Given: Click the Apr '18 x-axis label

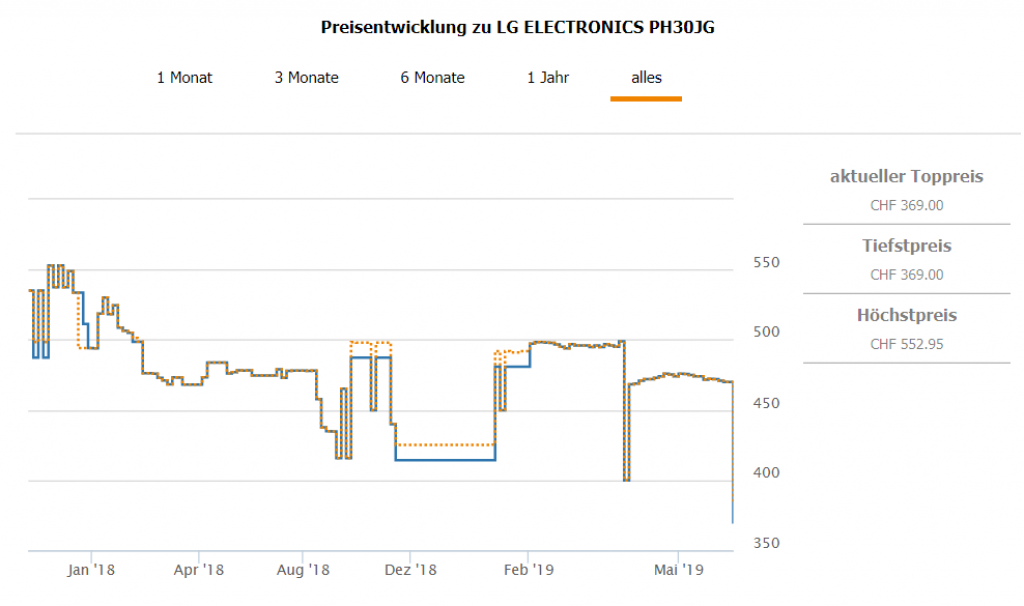Looking at the screenshot, I should (x=199, y=570).
